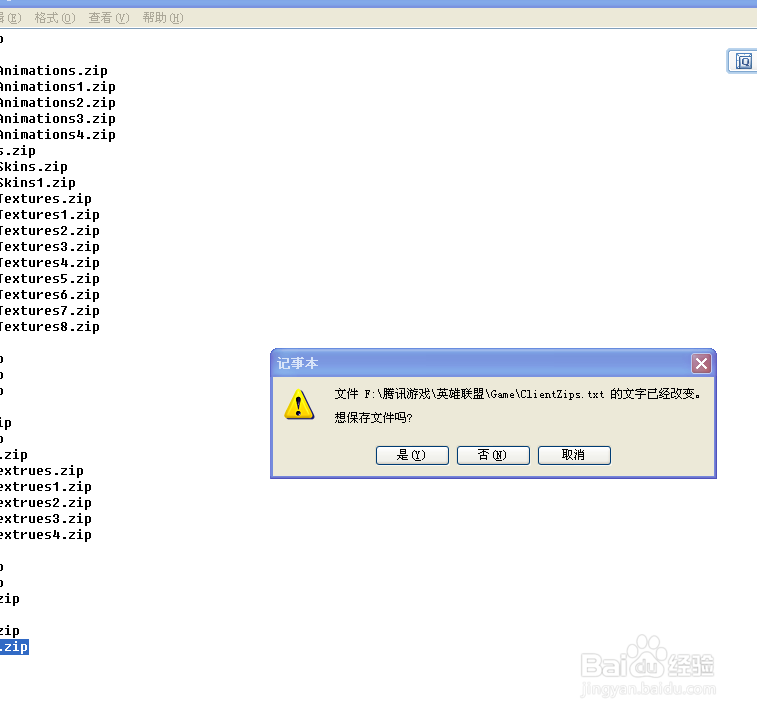The image size is (757, 716).
Task: Click the line Skins.zip
Action: pyautogui.click(x=34, y=167)
